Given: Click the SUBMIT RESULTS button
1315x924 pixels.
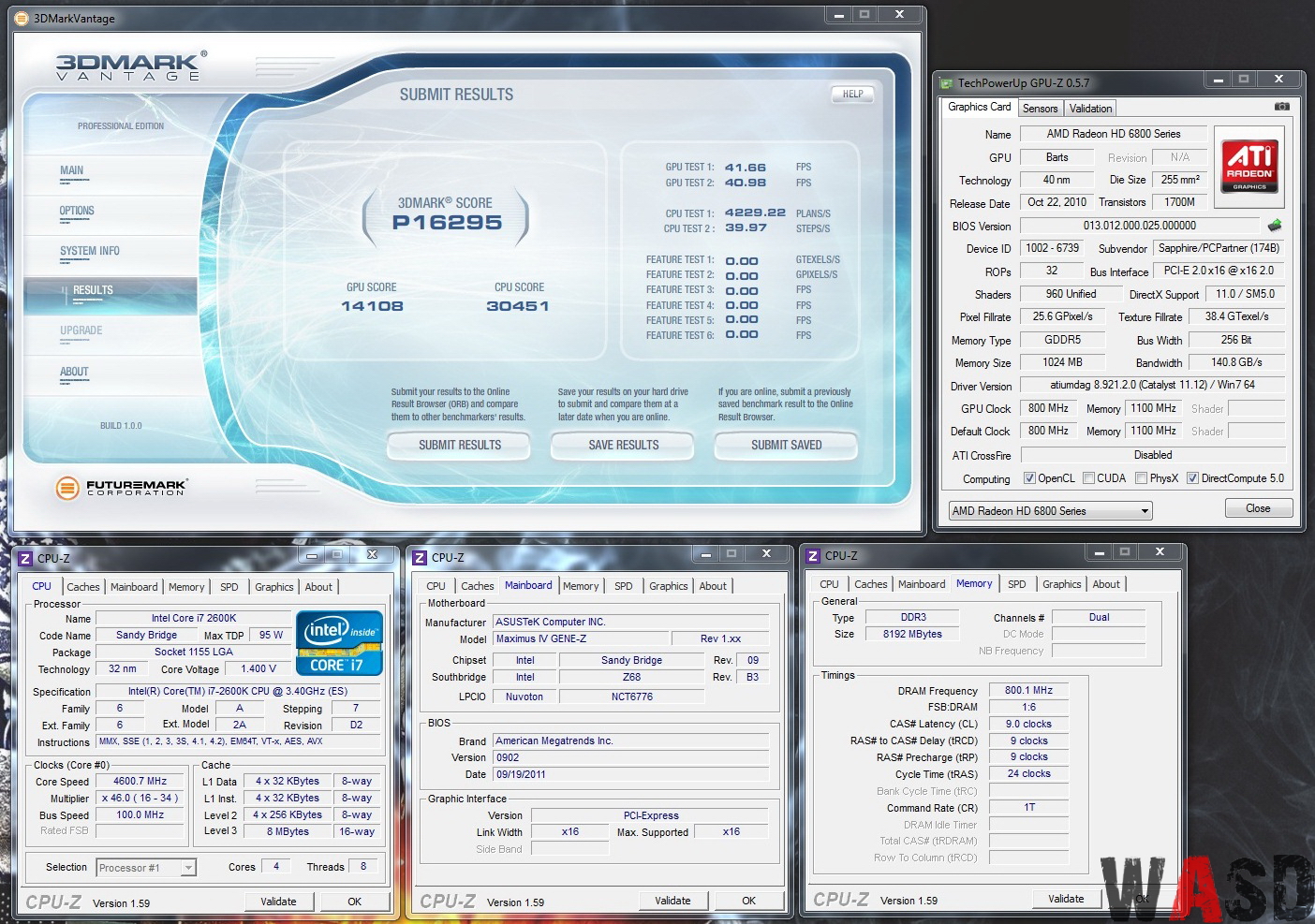Looking at the screenshot, I should (x=459, y=446).
